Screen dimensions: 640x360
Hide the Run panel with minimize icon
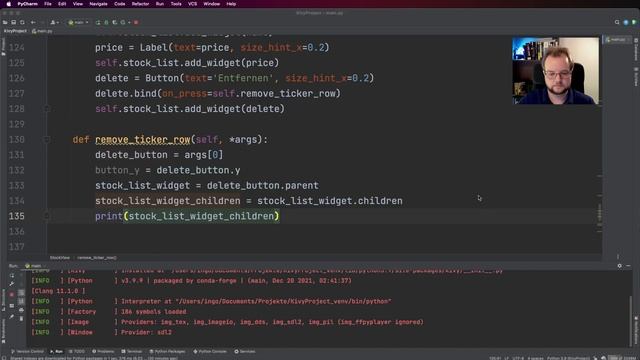pyautogui.click(x=628, y=266)
